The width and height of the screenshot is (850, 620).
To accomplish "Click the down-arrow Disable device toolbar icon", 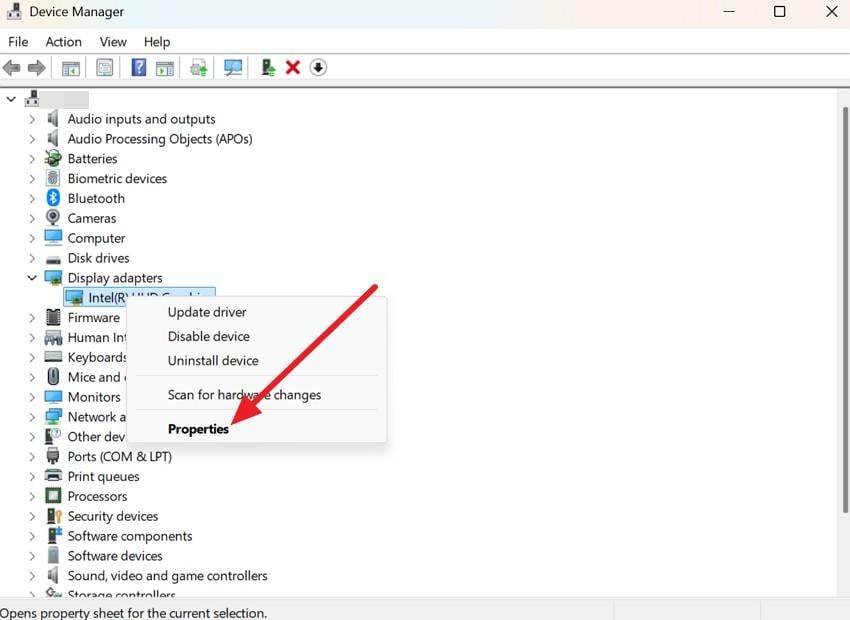I will pyautogui.click(x=318, y=67).
